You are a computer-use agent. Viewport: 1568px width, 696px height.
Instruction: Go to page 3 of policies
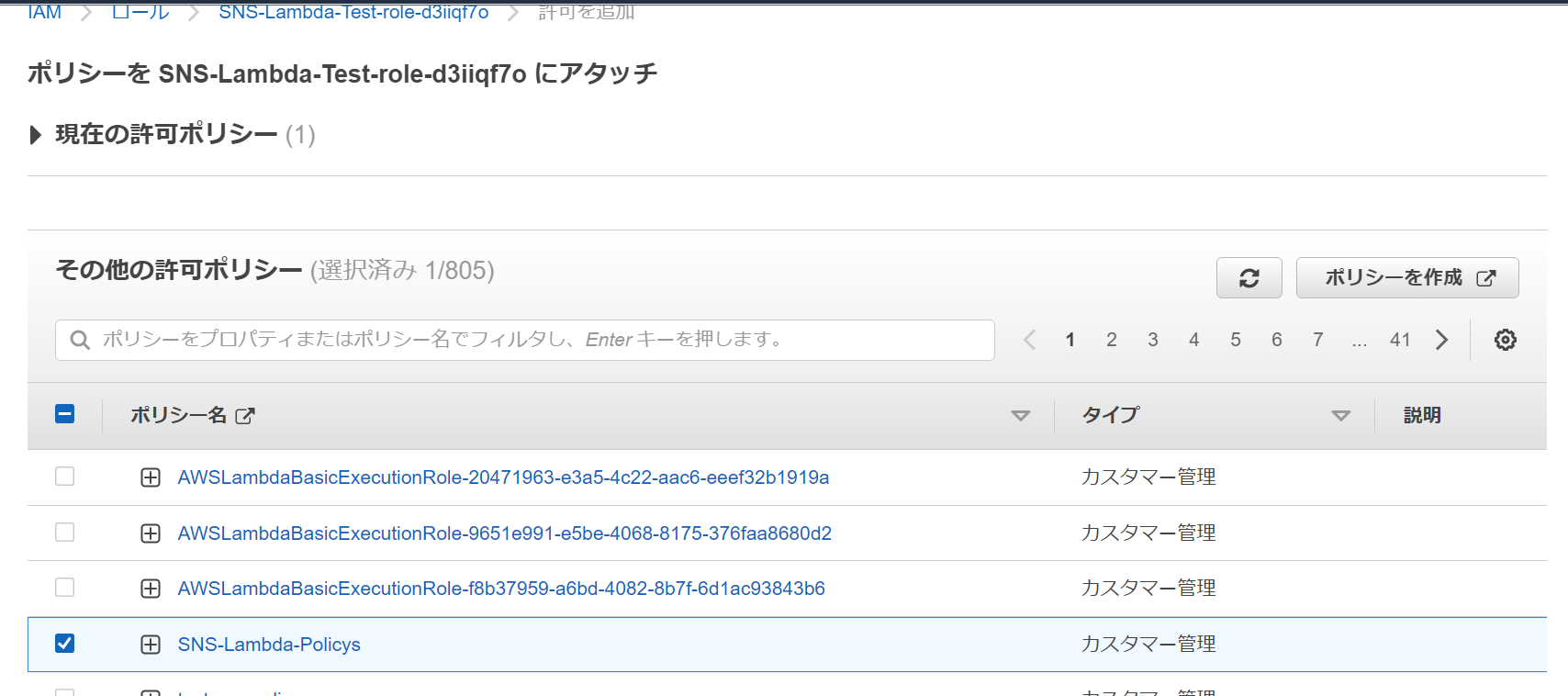(x=1153, y=340)
